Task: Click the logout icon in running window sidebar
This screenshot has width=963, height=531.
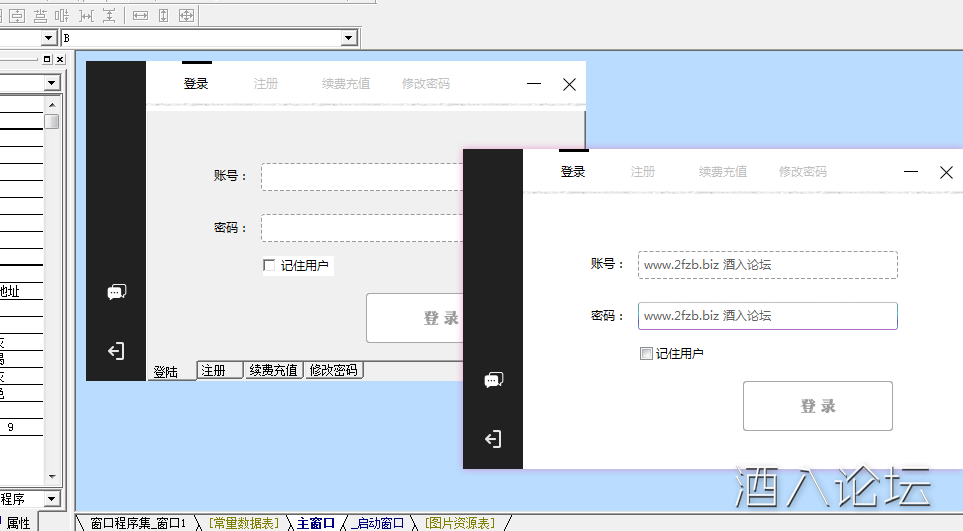Action: pos(493,439)
